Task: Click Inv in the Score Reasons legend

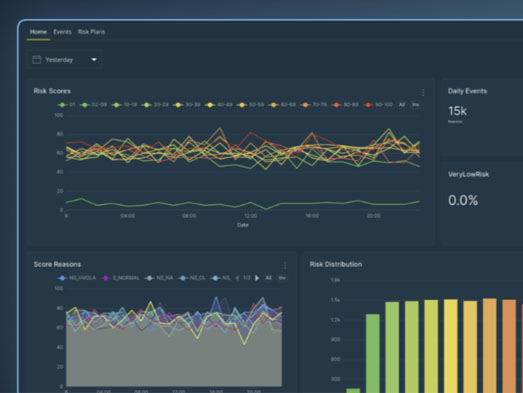Action: point(282,278)
